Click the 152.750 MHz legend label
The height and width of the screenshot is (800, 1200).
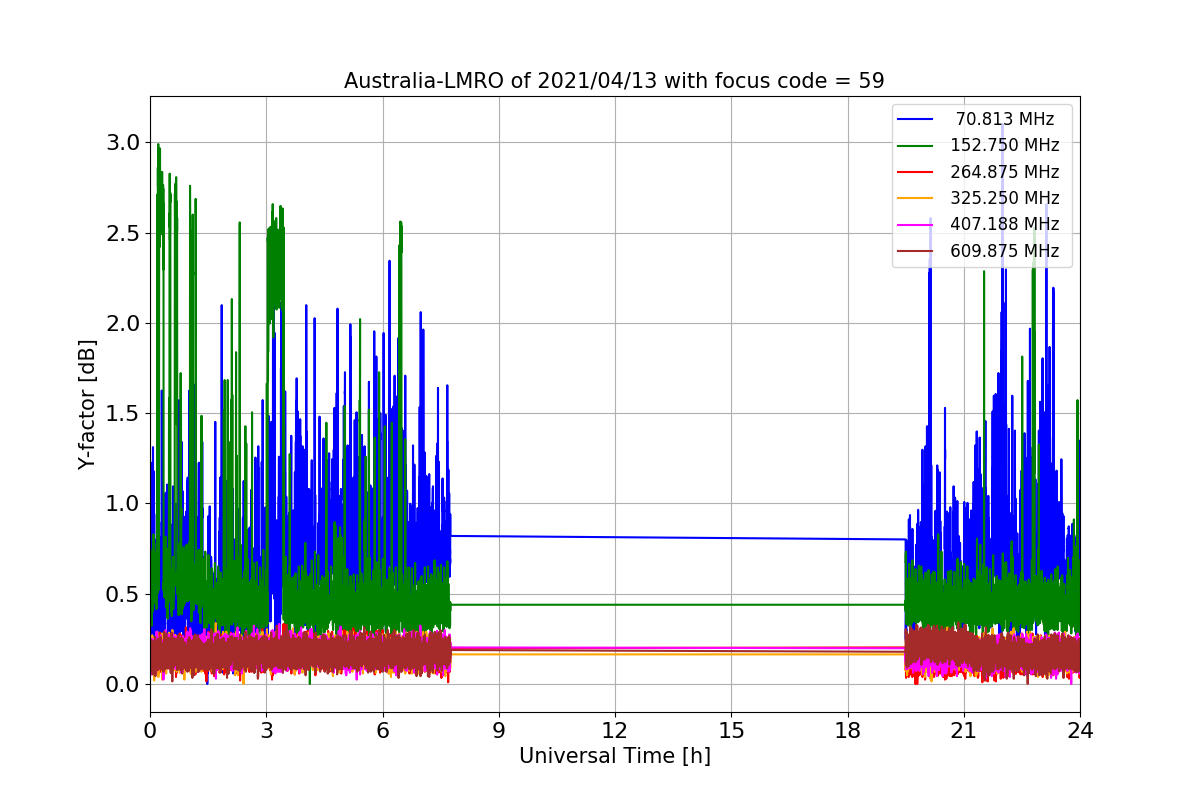pos(1005,145)
